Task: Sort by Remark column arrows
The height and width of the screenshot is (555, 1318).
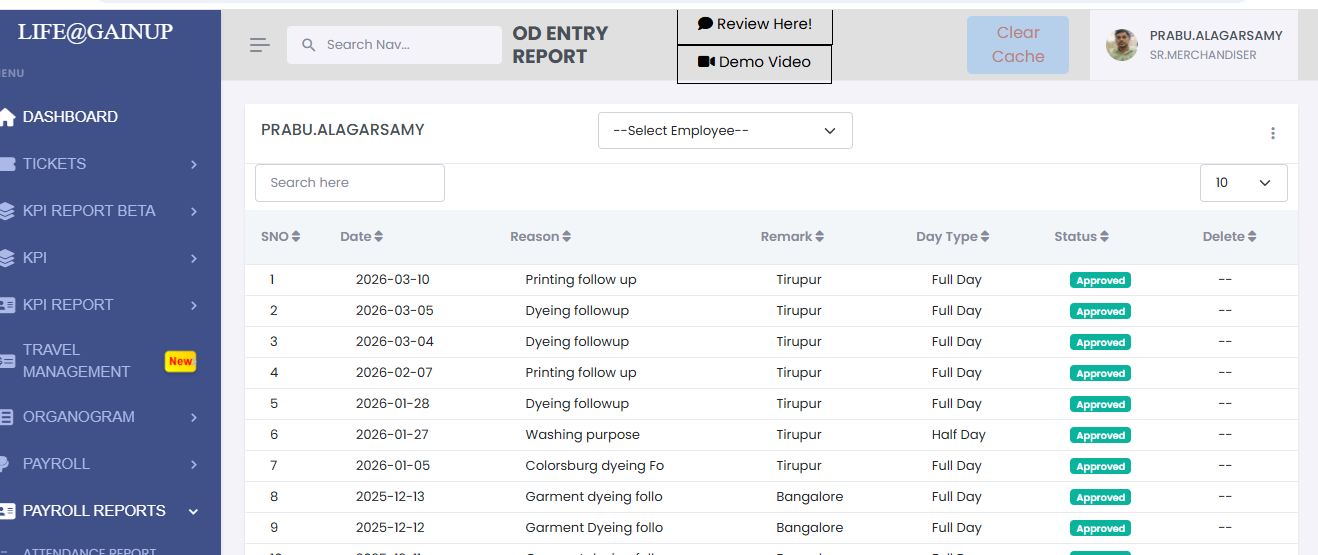Action: [x=819, y=237]
